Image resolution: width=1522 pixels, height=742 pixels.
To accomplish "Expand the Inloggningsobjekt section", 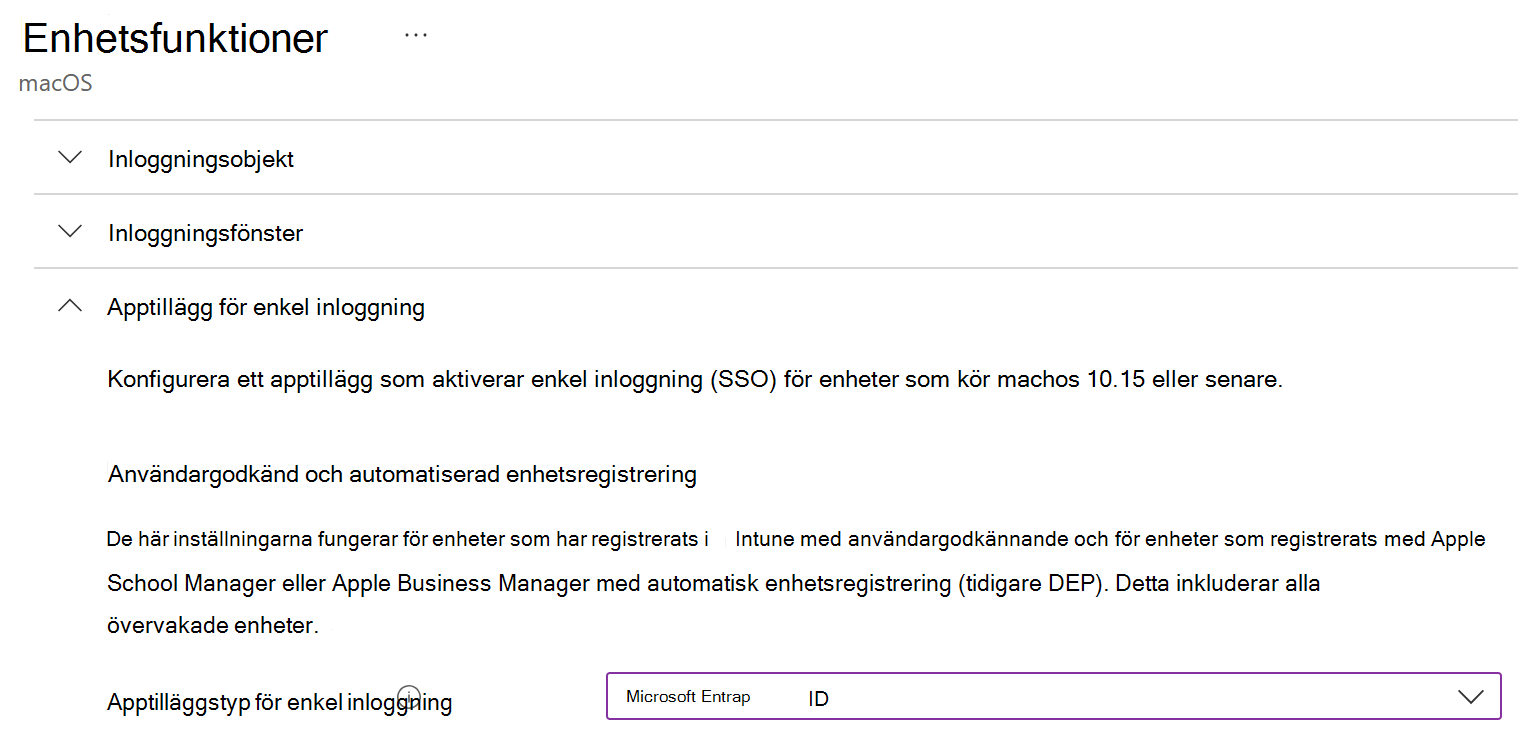I will pos(200,157).
